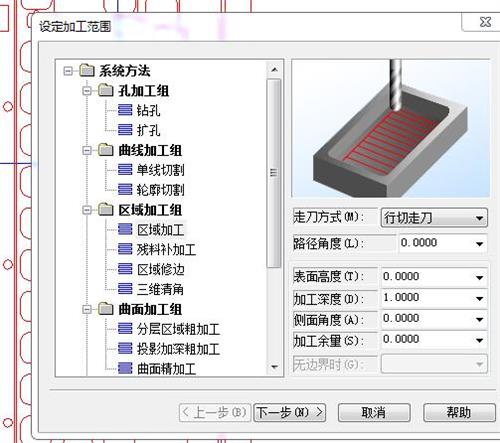Click the 单线切割 method icon

125,170
